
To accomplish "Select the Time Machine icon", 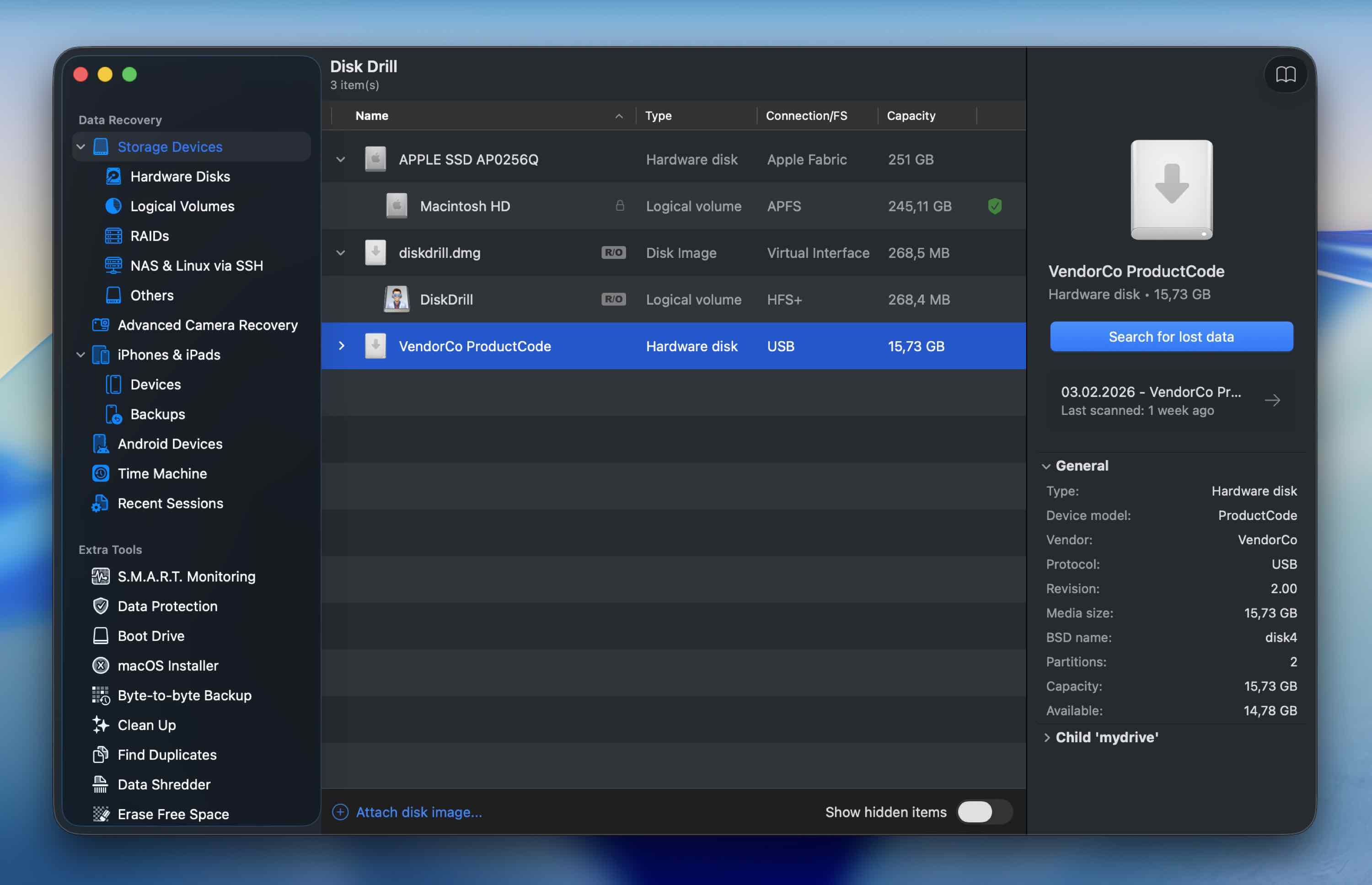I will pyautogui.click(x=101, y=473).
